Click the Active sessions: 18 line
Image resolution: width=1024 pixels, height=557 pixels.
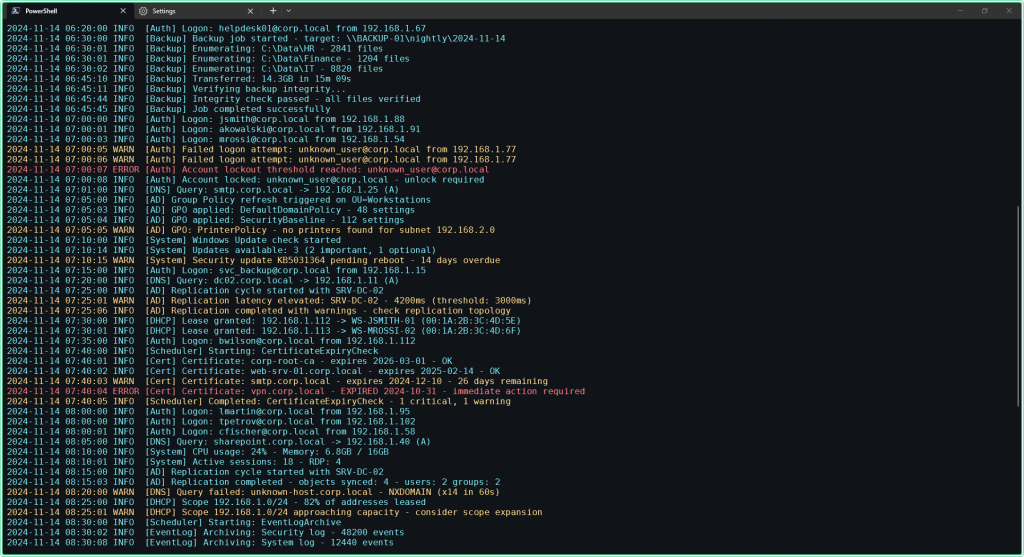click(x=174, y=462)
